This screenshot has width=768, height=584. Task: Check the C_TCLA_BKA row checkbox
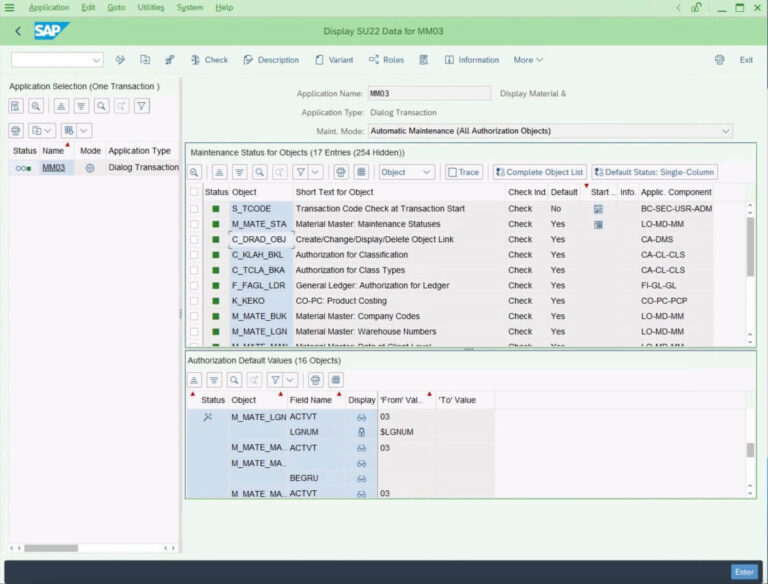coord(194,270)
